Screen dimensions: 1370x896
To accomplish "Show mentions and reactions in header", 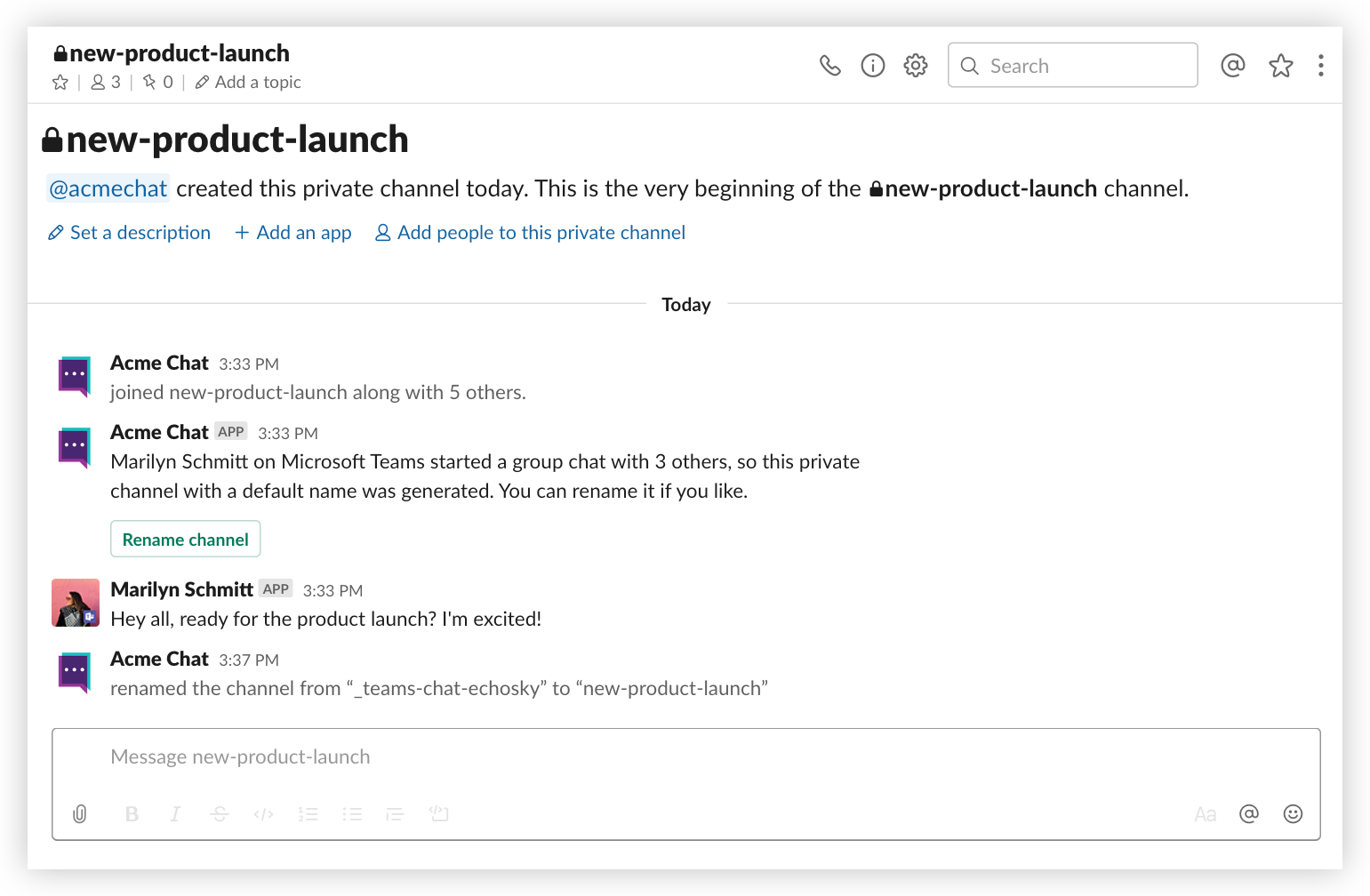I will click(x=1232, y=66).
